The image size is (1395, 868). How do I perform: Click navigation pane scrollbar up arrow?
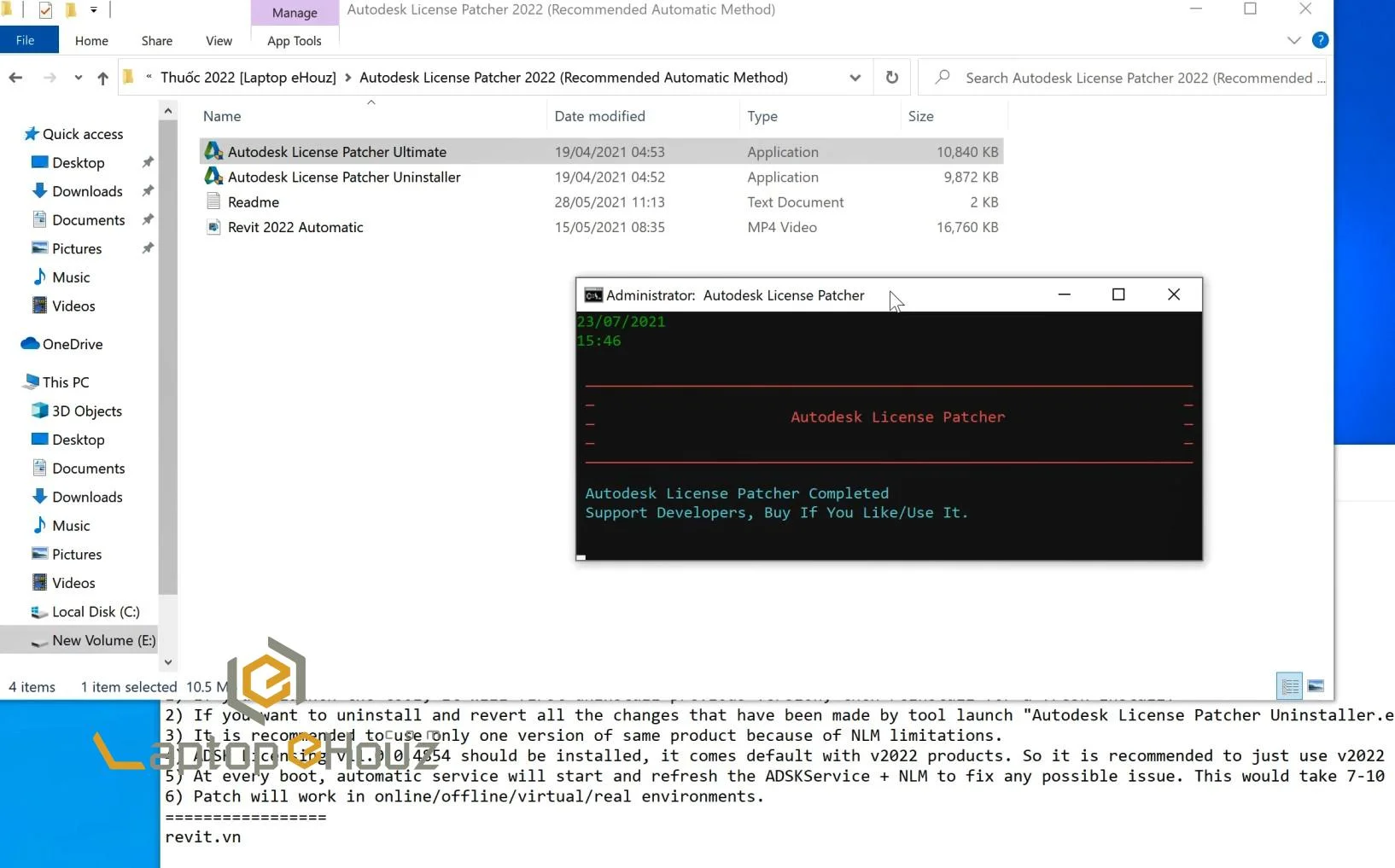coord(168,111)
